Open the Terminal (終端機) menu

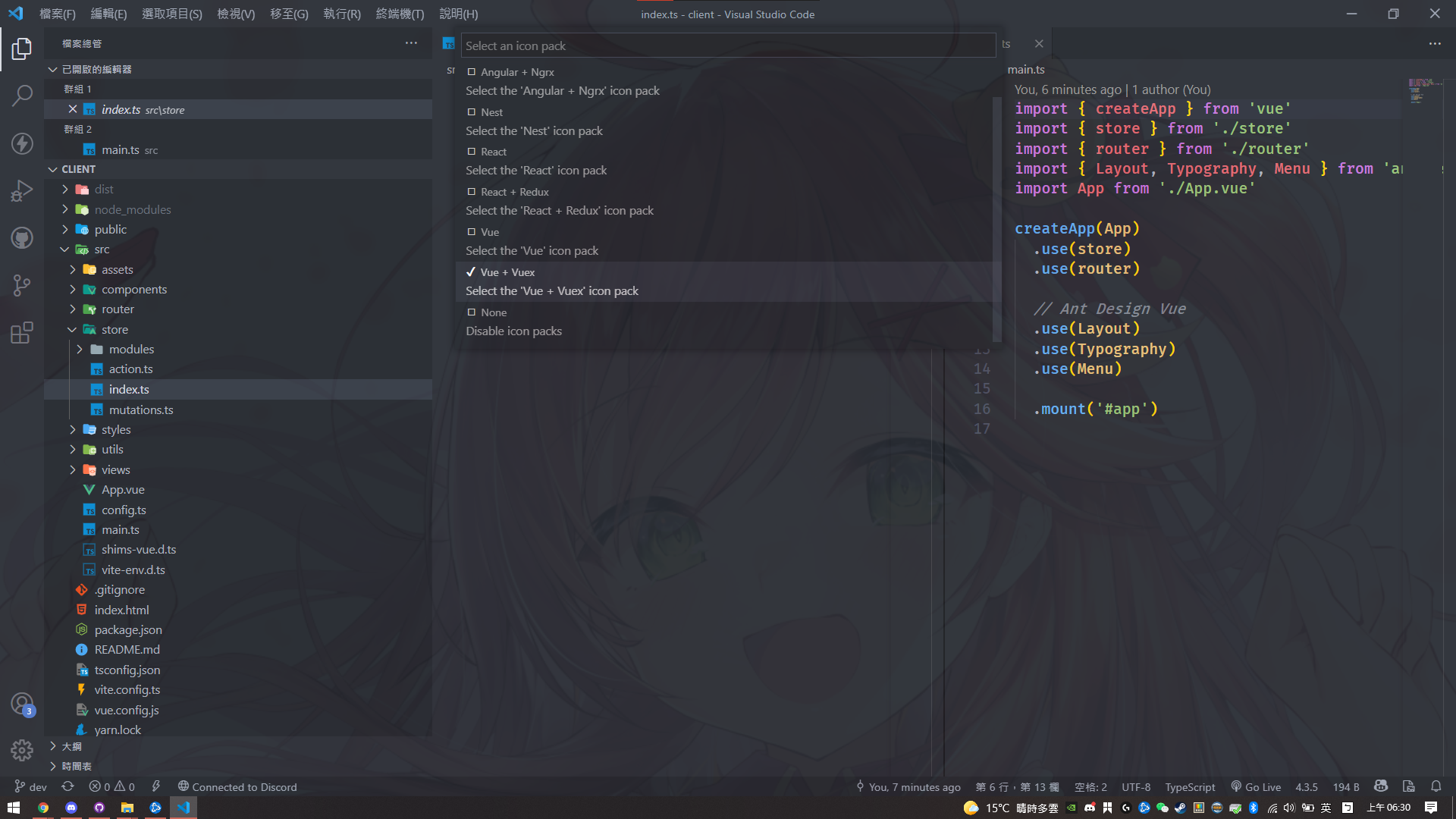tap(400, 14)
